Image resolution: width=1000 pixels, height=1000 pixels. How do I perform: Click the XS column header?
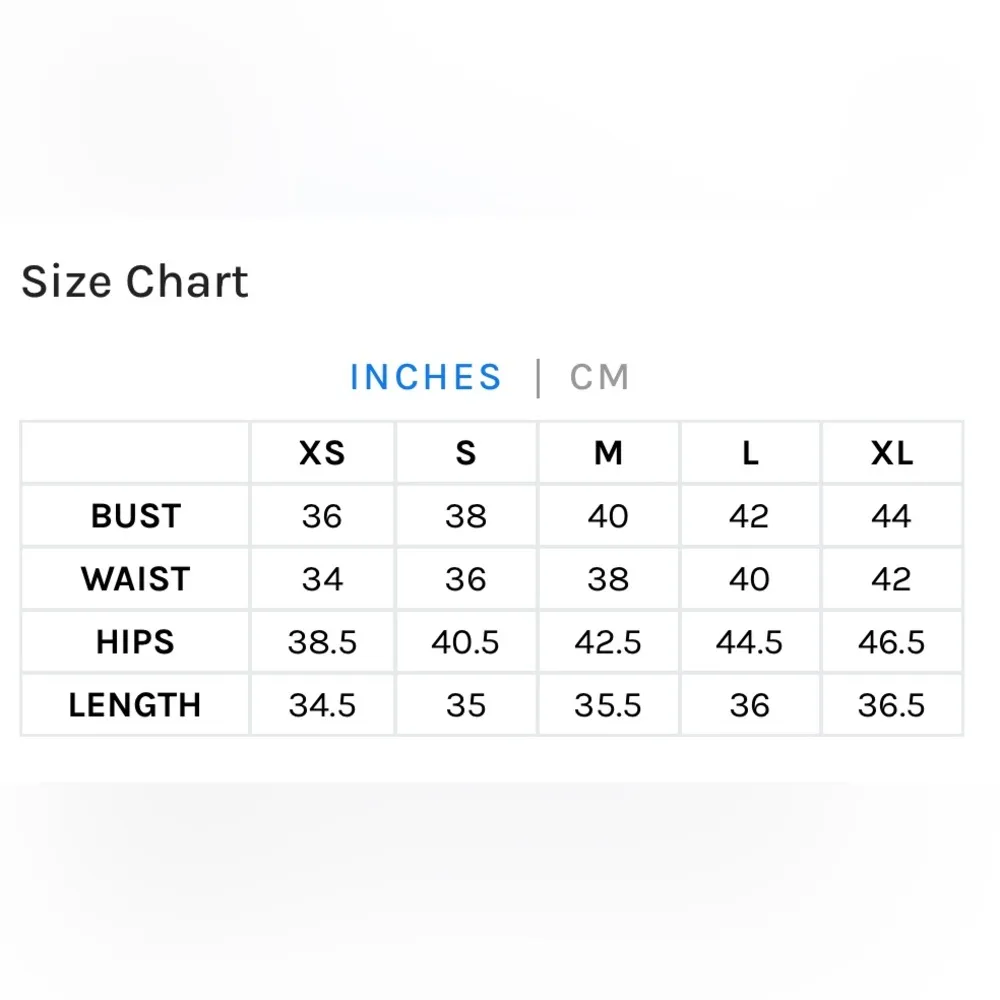coord(322,453)
